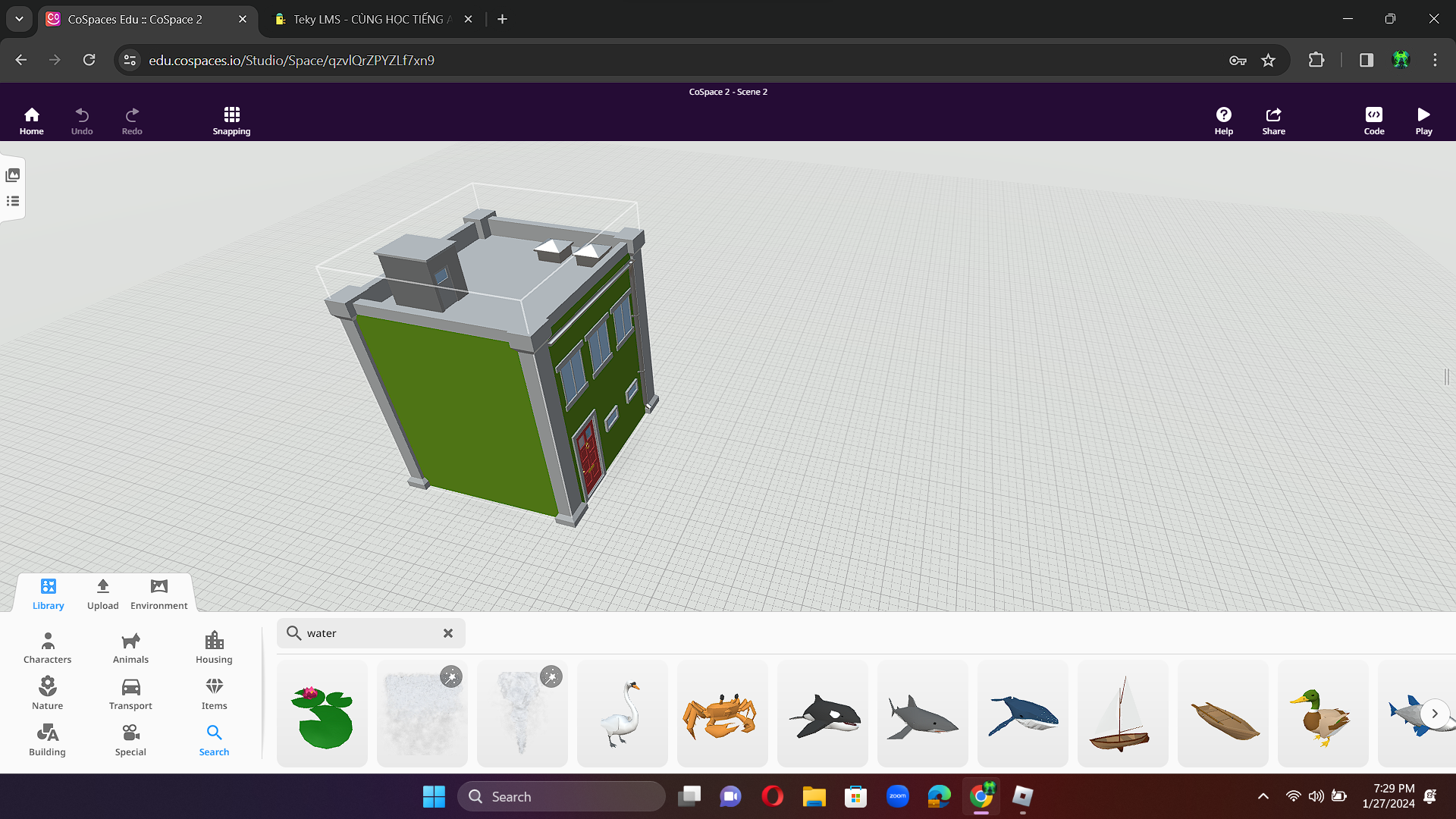Pick the gray shark thumbnail
Viewport: 1456px width, 819px height.
pos(923,714)
